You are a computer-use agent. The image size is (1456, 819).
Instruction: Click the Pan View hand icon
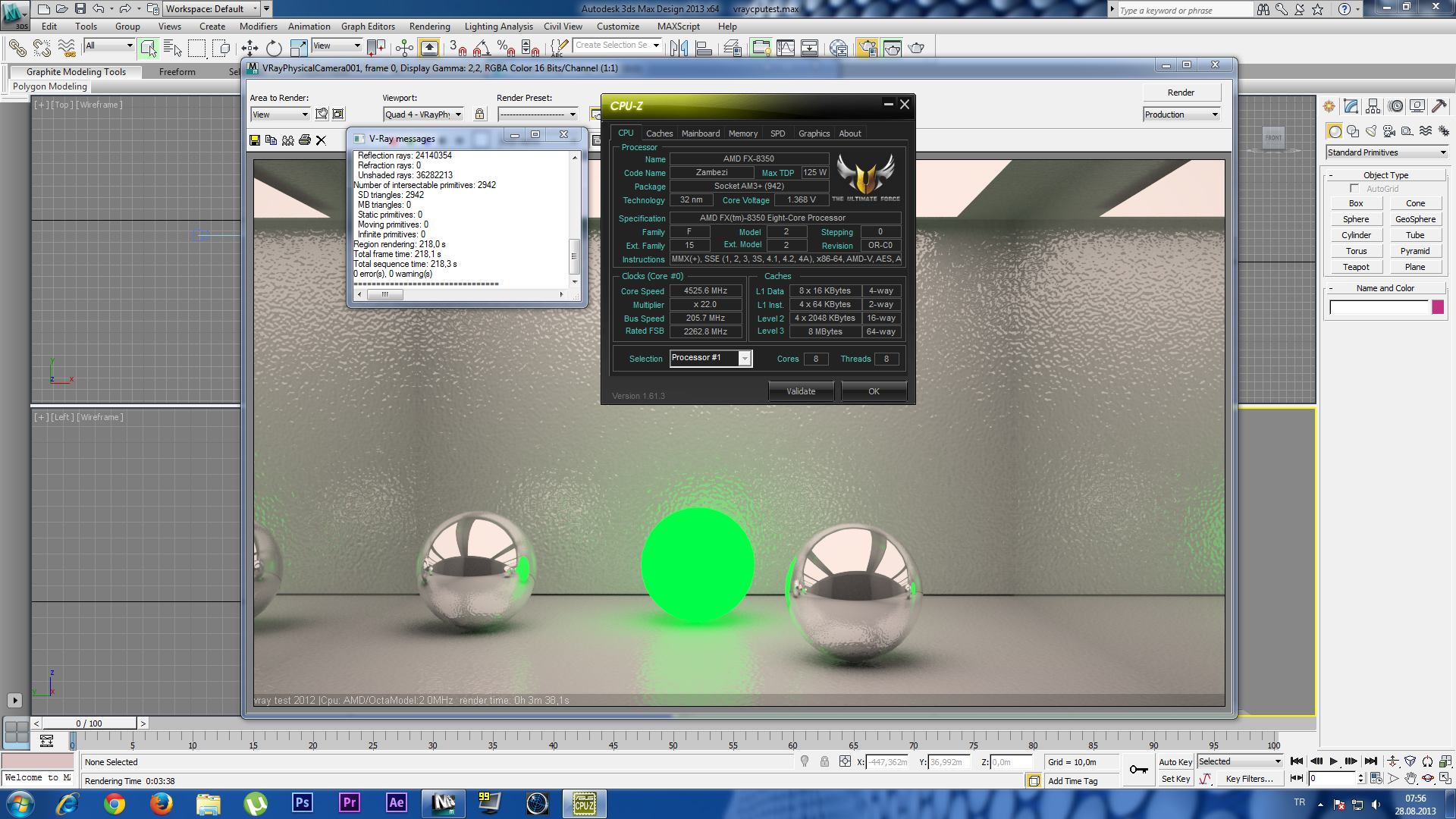coord(1410,779)
